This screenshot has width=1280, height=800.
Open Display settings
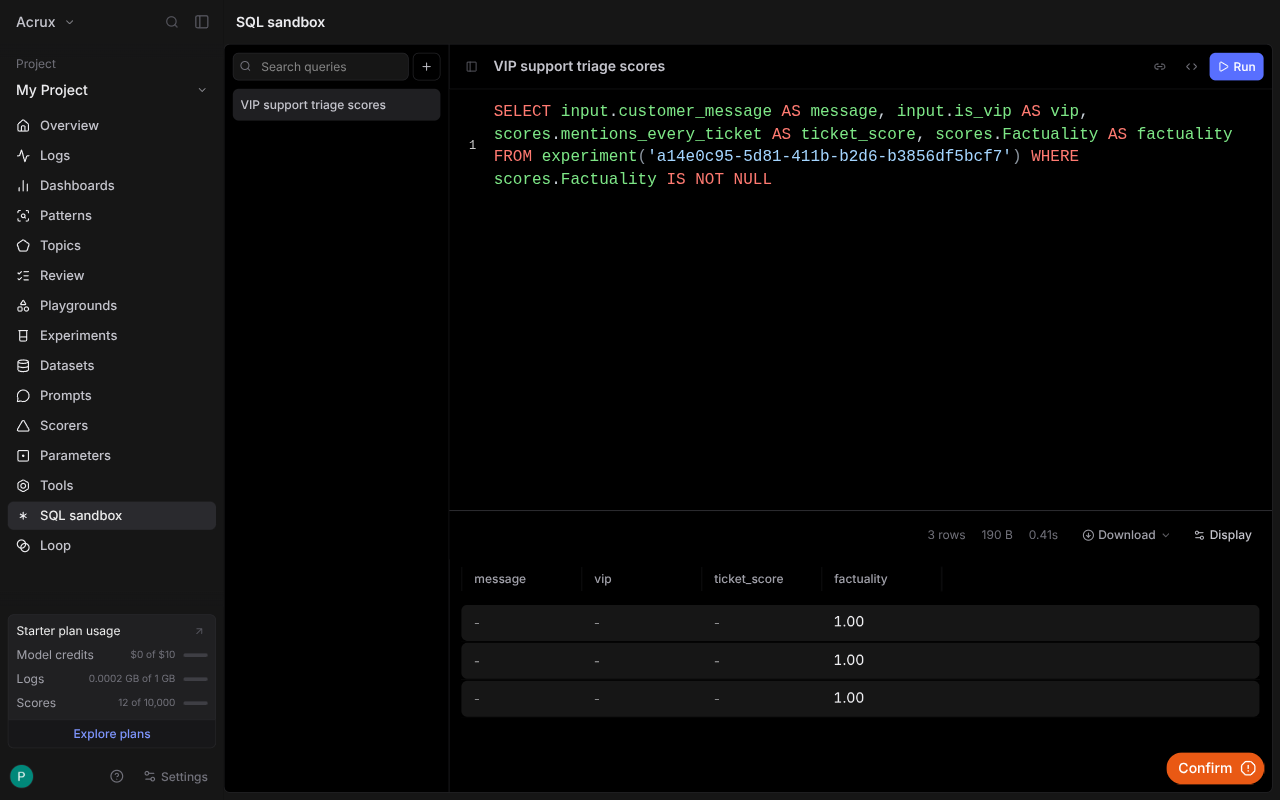[x=1222, y=535]
